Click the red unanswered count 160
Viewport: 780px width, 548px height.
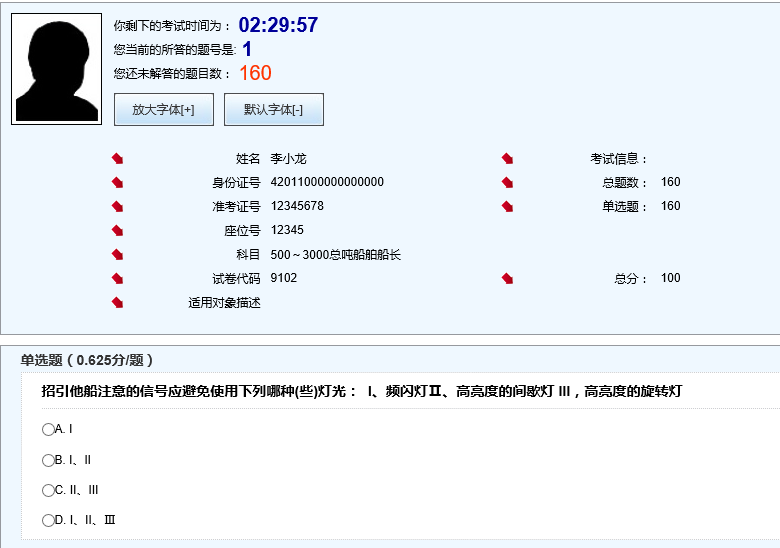(255, 73)
